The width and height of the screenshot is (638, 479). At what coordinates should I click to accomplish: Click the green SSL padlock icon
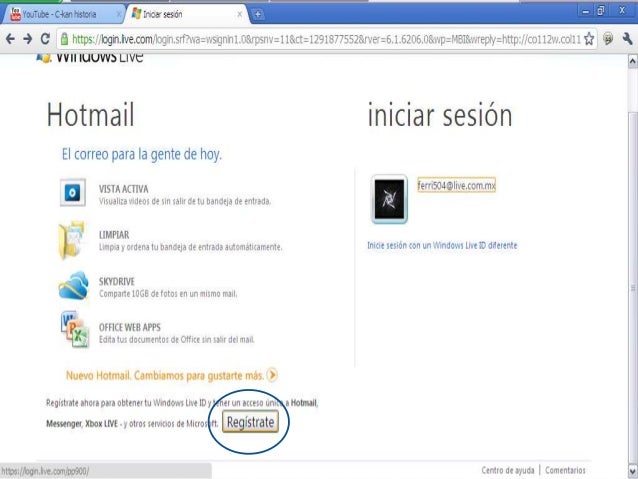pyautogui.click(x=64, y=39)
